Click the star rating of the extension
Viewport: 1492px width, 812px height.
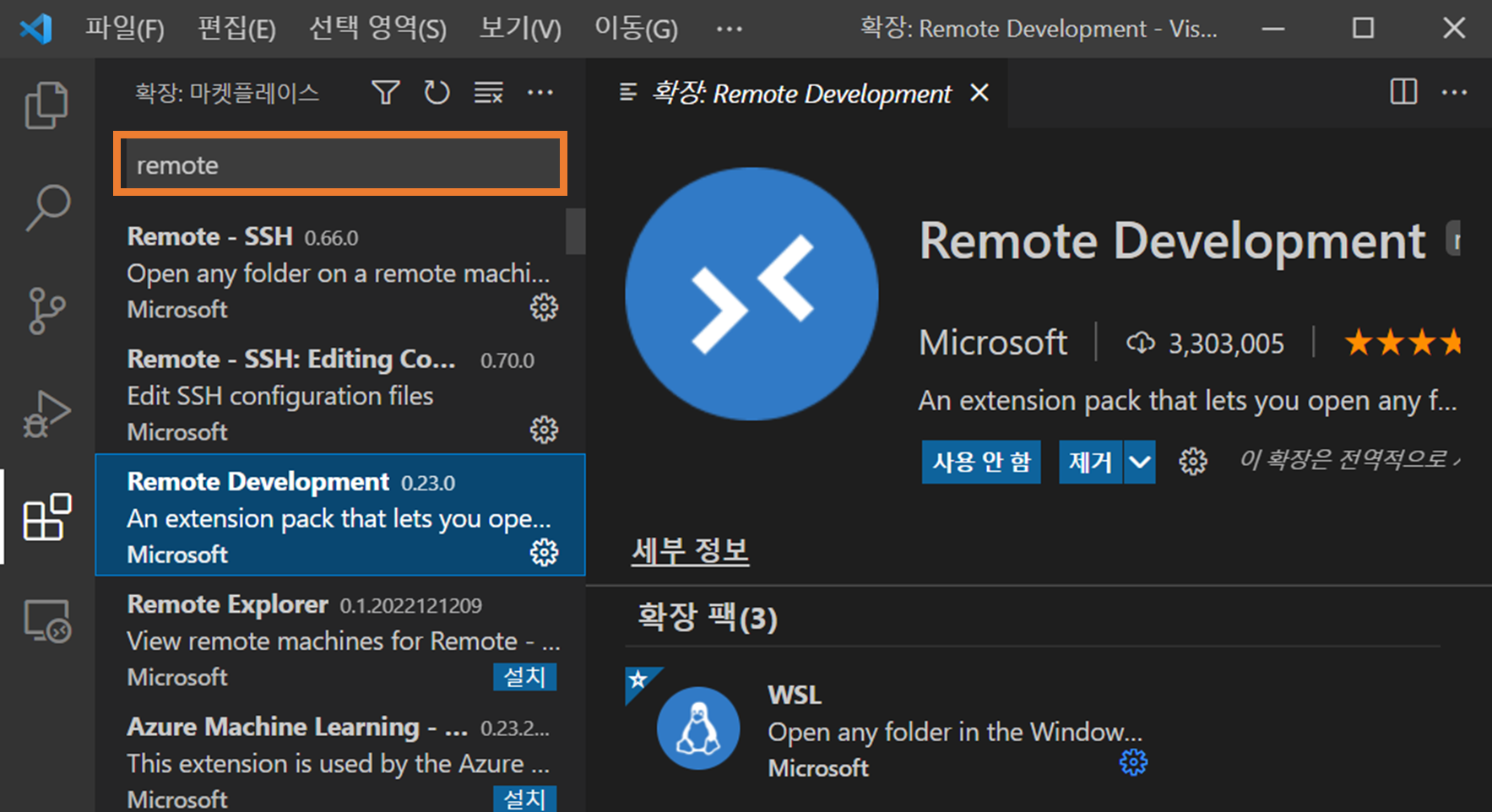pyautogui.click(x=1403, y=343)
